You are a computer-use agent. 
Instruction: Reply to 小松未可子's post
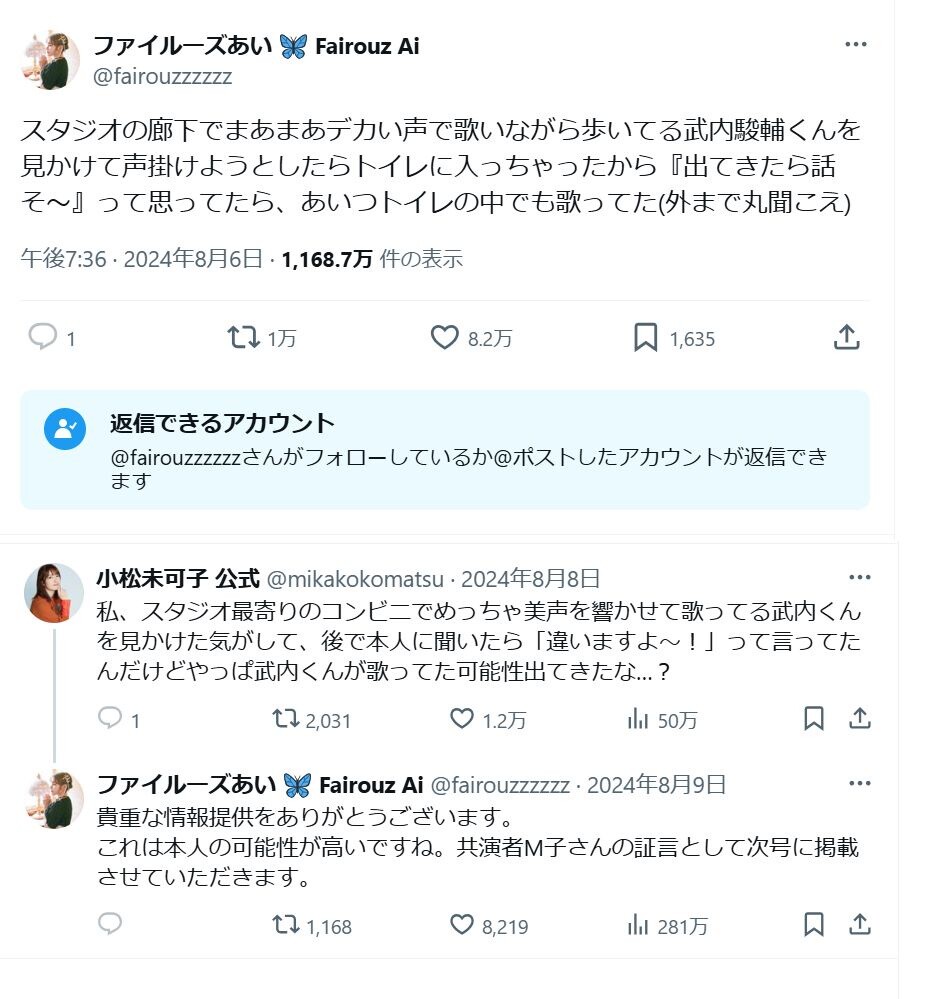point(110,719)
